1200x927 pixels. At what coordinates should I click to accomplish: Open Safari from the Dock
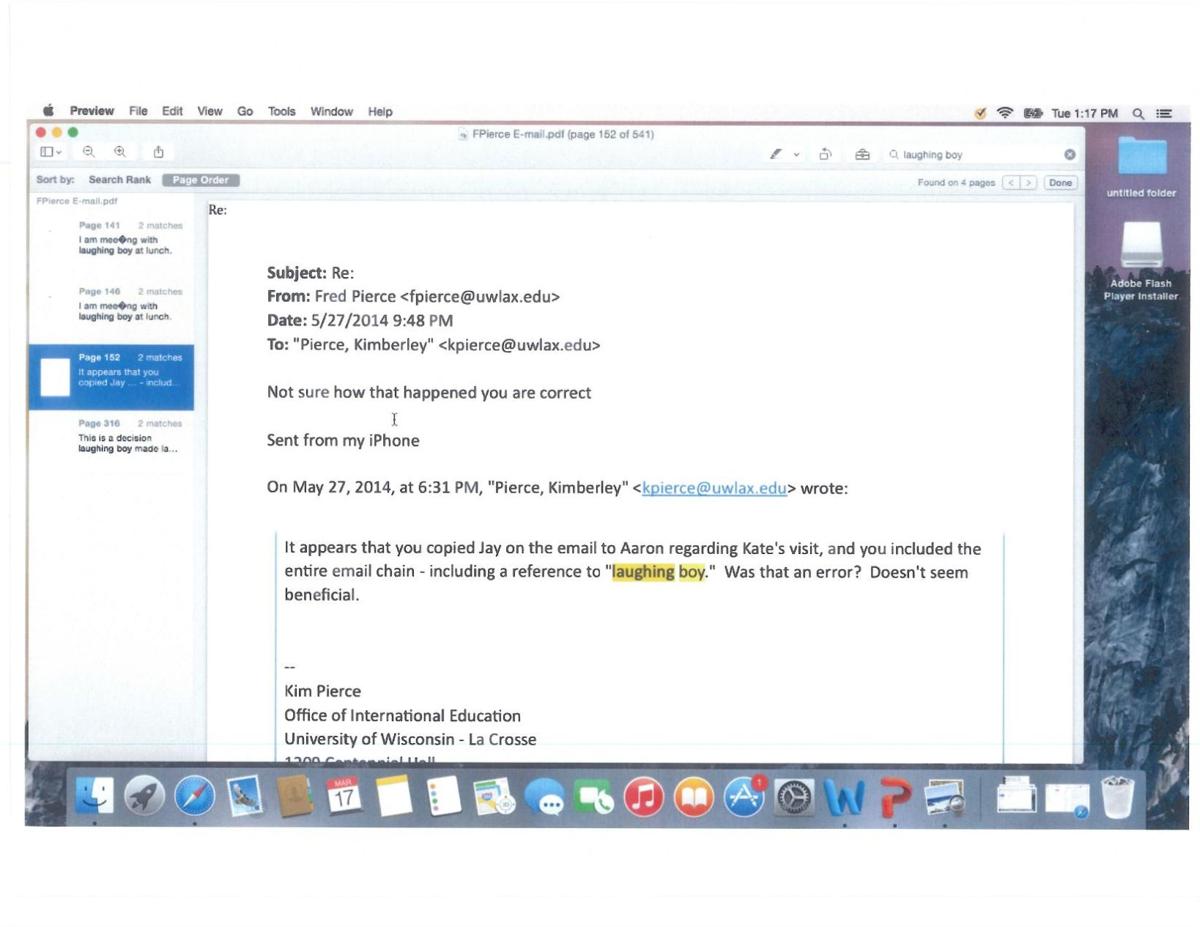point(194,797)
